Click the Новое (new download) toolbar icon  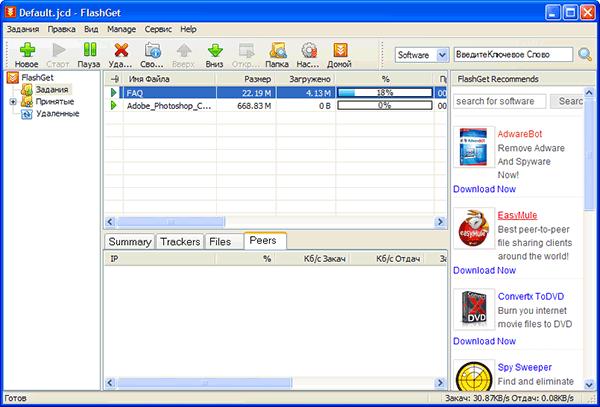coord(27,50)
